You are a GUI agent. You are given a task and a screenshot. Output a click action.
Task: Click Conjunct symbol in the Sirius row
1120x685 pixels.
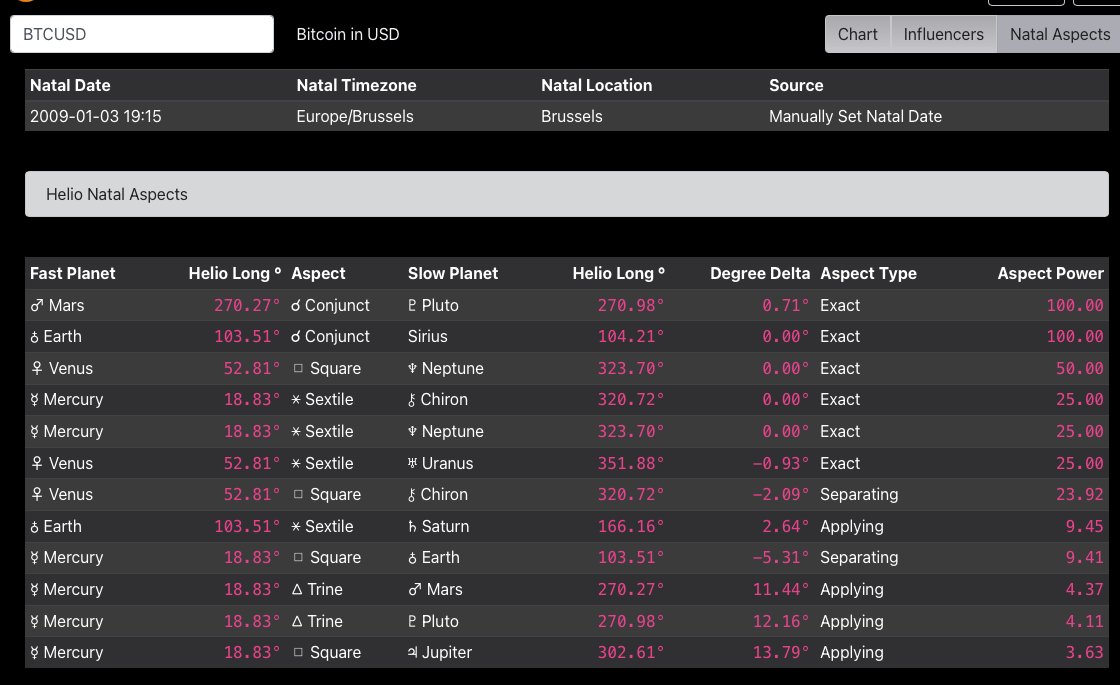[296, 336]
